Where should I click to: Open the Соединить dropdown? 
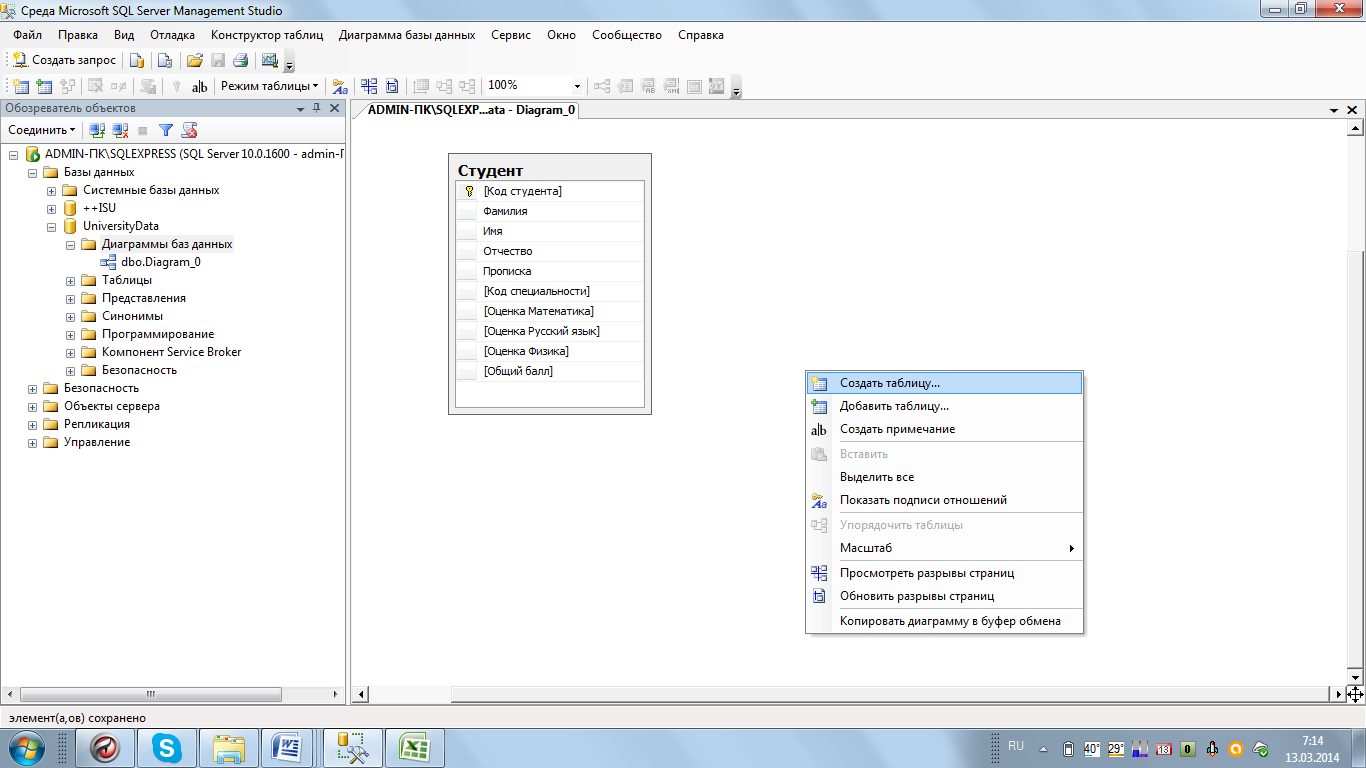pos(42,130)
